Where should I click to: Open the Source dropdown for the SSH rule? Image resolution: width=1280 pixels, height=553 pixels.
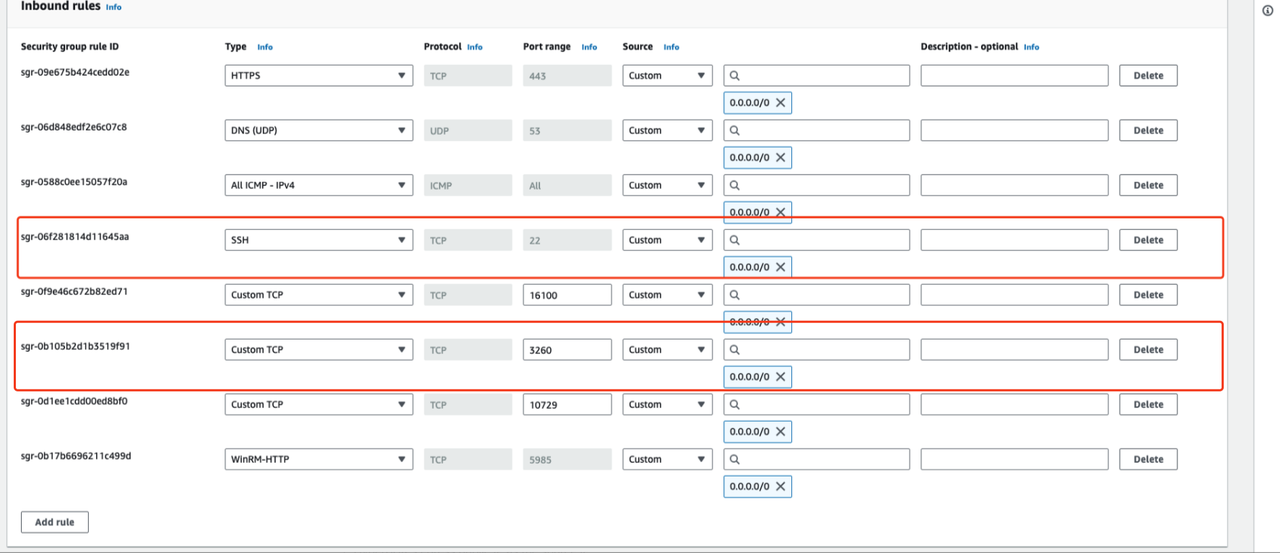(x=667, y=240)
